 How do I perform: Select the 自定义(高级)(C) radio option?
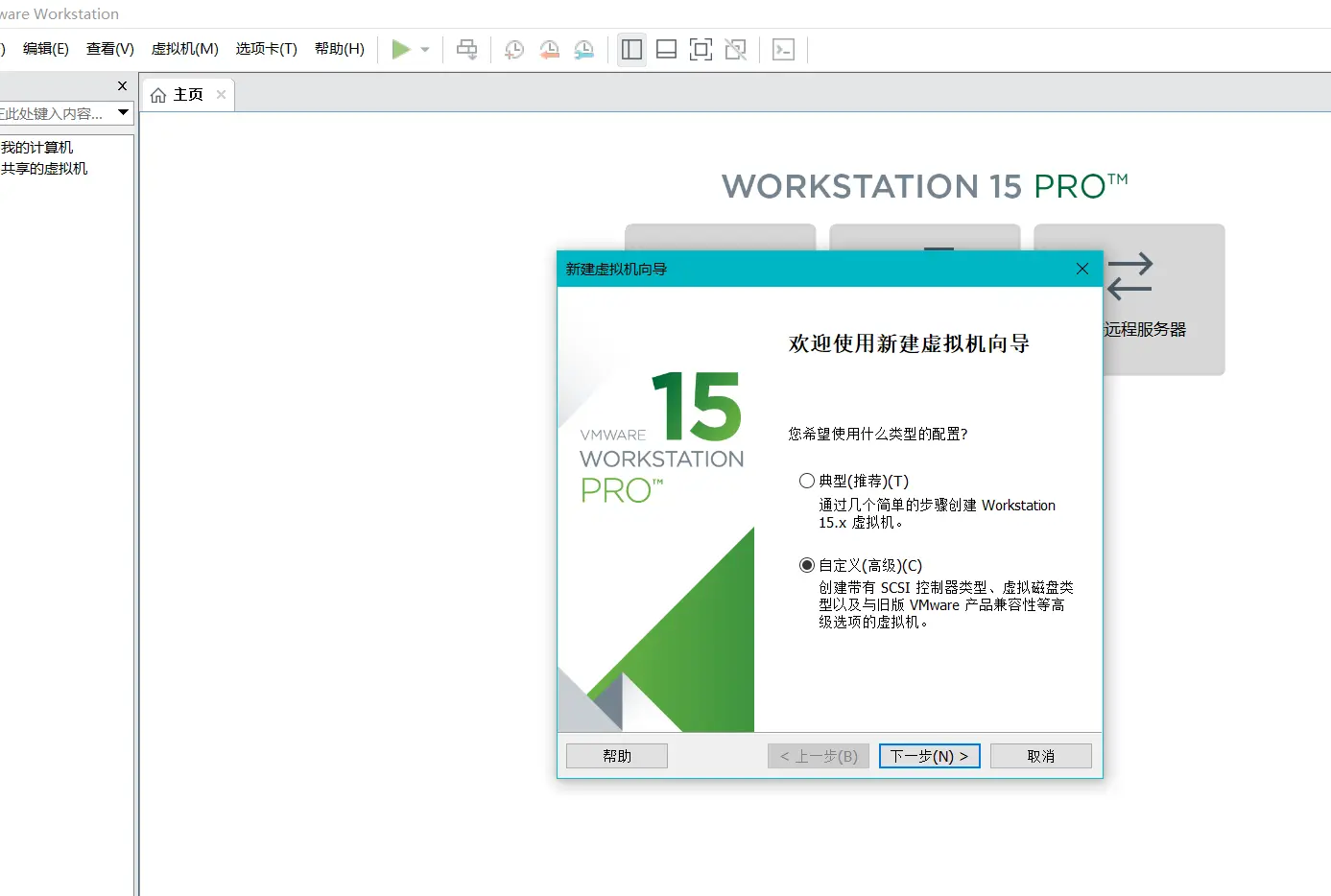point(807,565)
